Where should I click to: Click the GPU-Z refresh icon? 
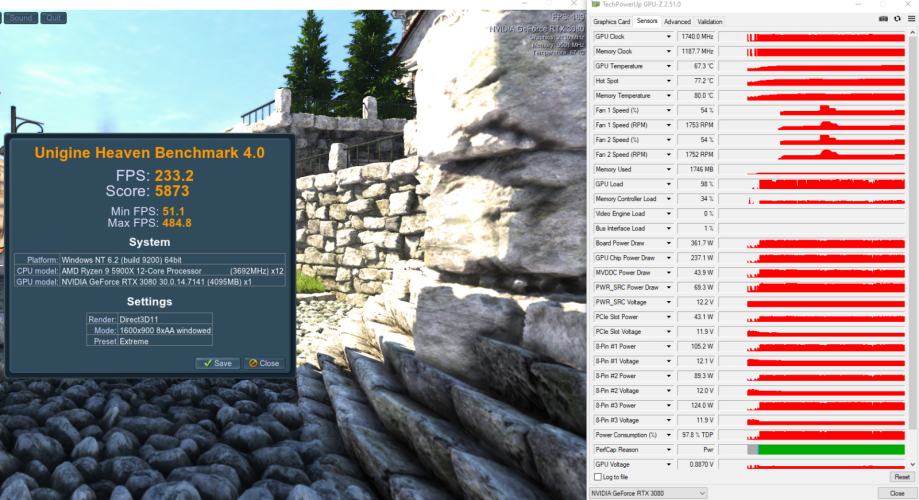pyautogui.click(x=897, y=19)
